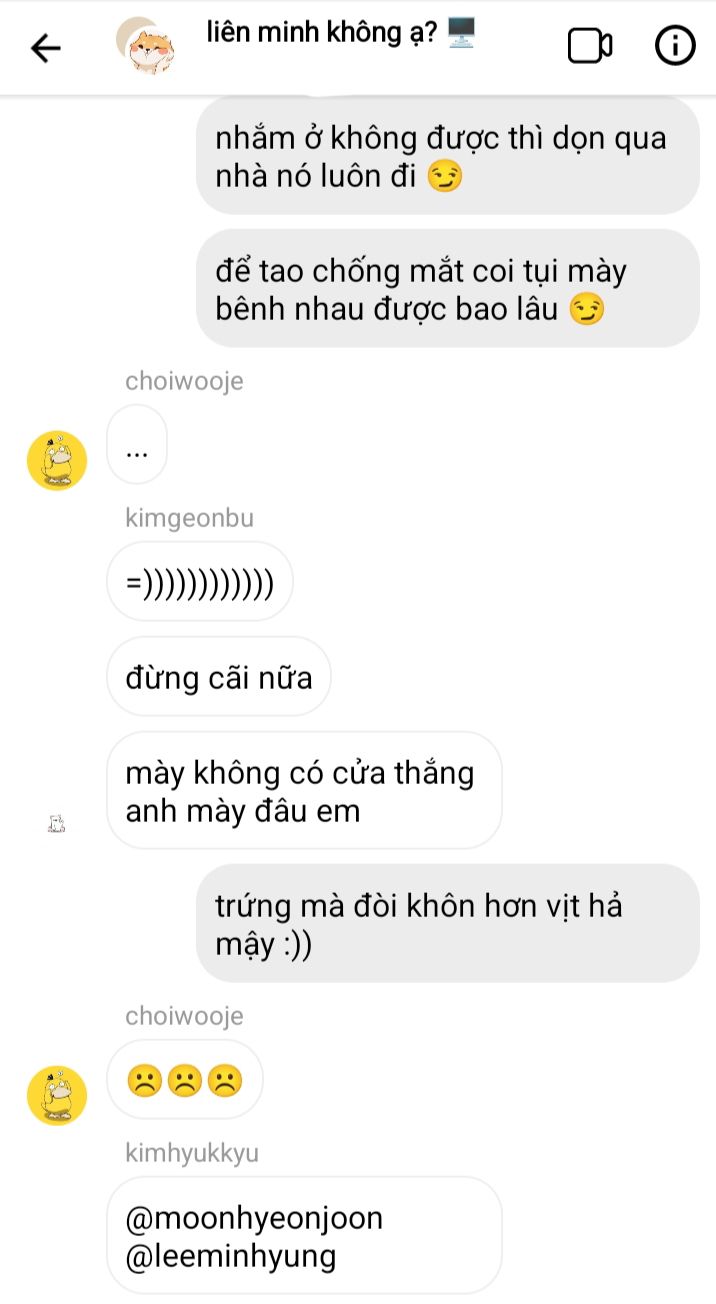Tap the kimgeonbu sender name
Screen dimensions: 716x1304
coord(190,518)
